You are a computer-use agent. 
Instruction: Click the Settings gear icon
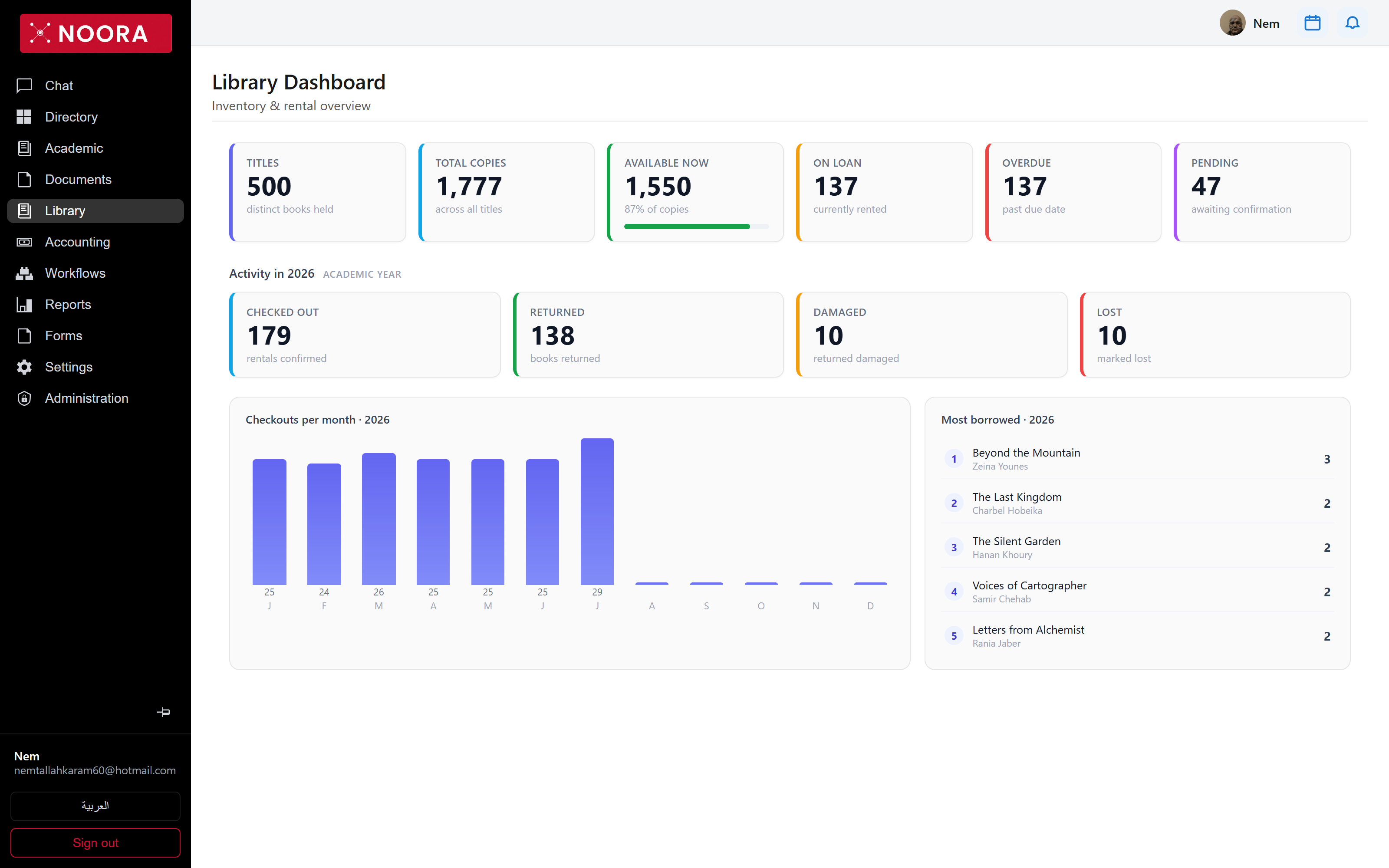(24, 368)
